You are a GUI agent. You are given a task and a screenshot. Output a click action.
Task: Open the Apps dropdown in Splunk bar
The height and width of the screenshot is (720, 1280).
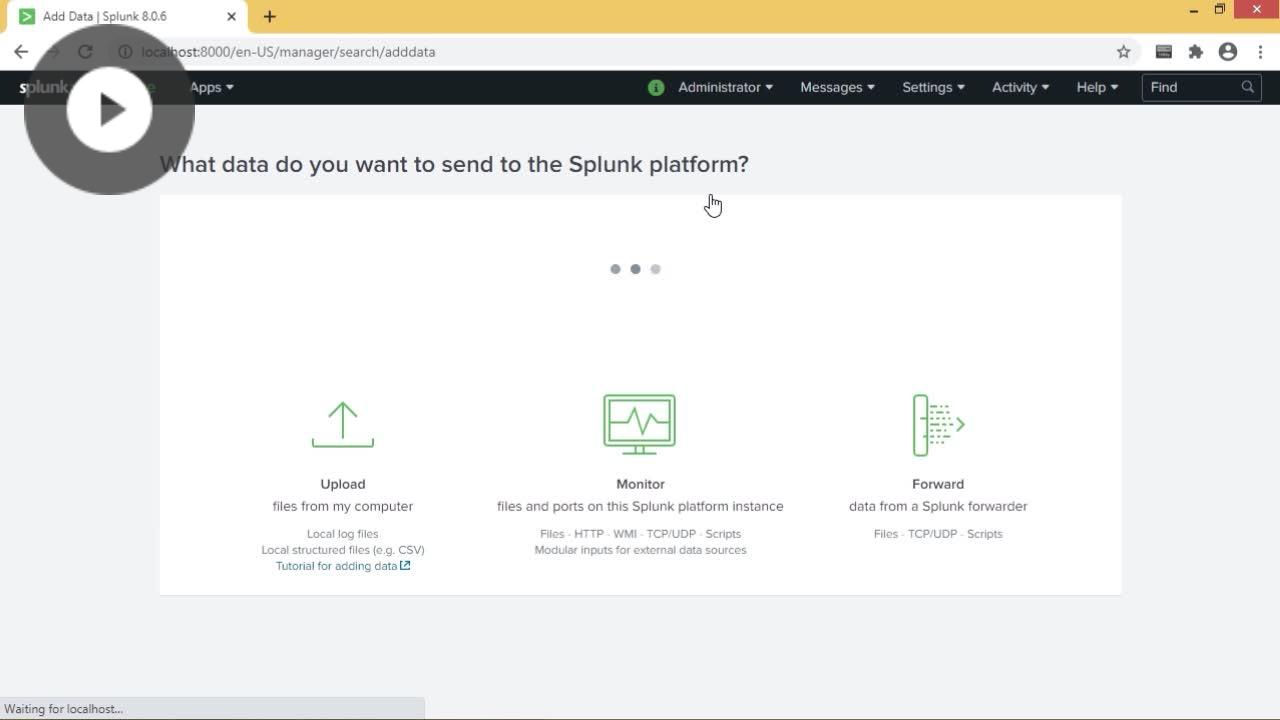211,88
